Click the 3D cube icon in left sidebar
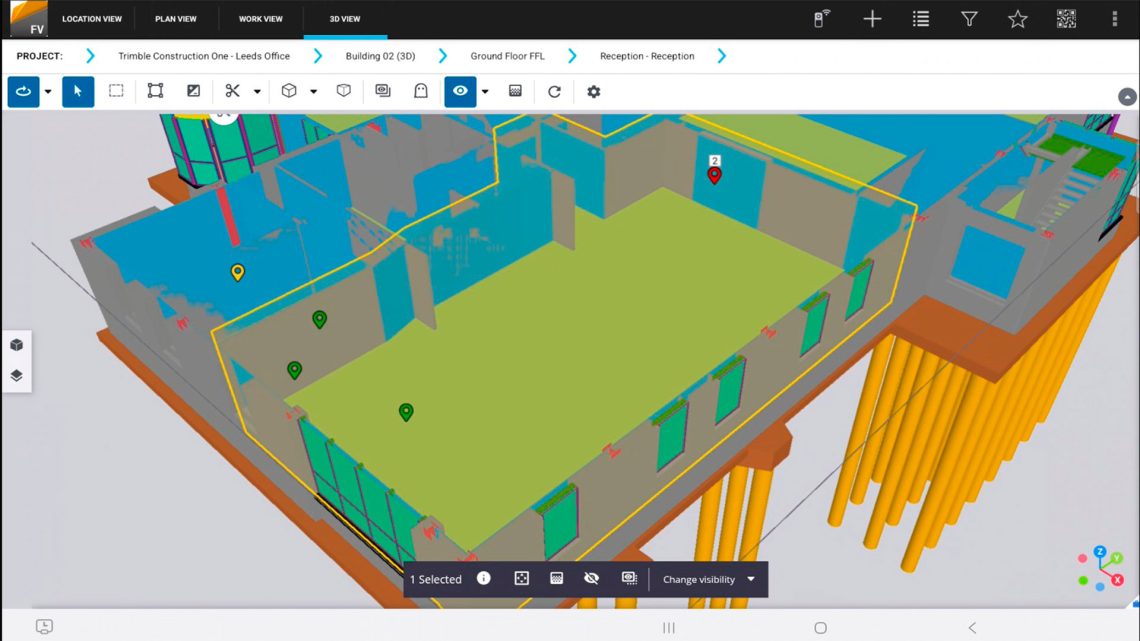The height and width of the screenshot is (641, 1140). point(16,344)
